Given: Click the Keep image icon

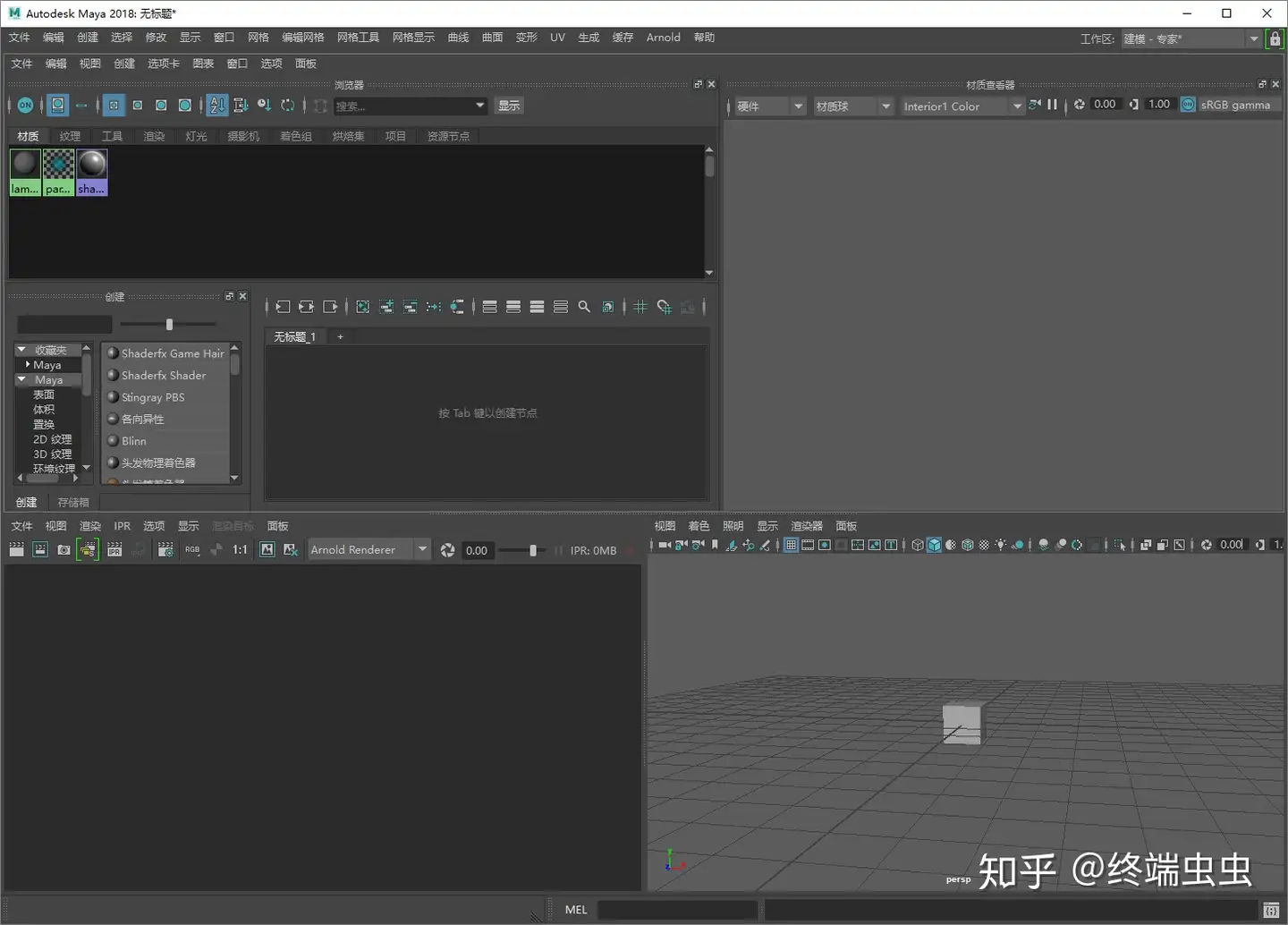Looking at the screenshot, I should 267,550.
